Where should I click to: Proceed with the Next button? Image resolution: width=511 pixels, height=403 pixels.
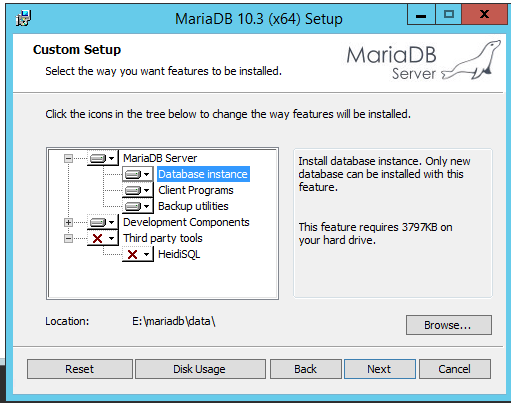pos(380,369)
